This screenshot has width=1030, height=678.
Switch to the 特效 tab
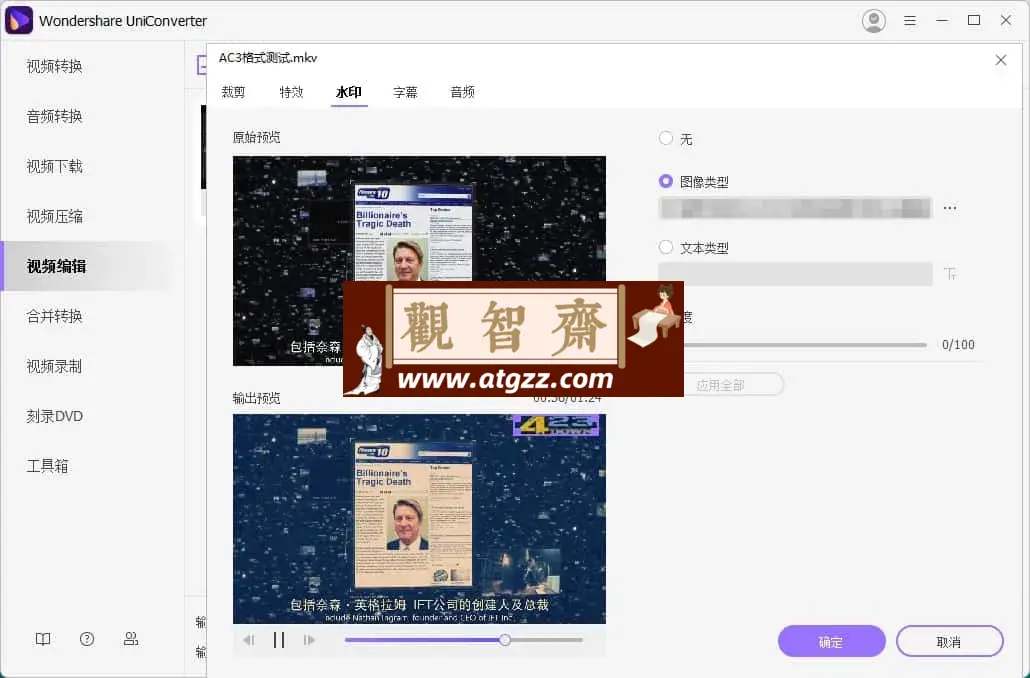(291, 92)
